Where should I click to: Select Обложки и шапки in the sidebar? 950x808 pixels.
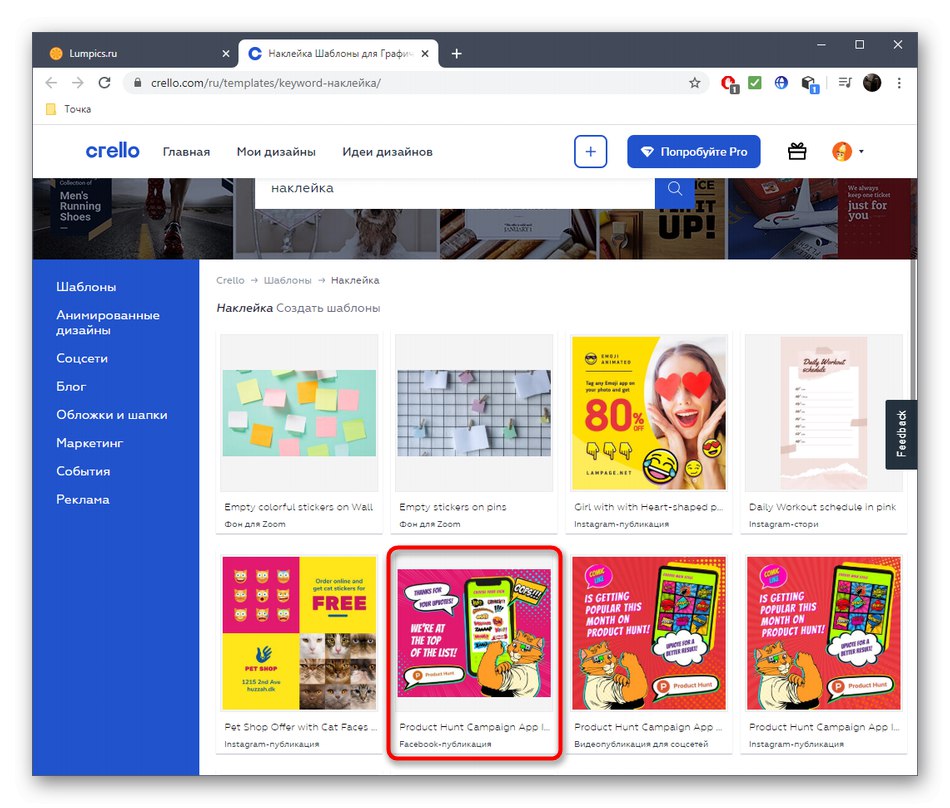(x=111, y=415)
